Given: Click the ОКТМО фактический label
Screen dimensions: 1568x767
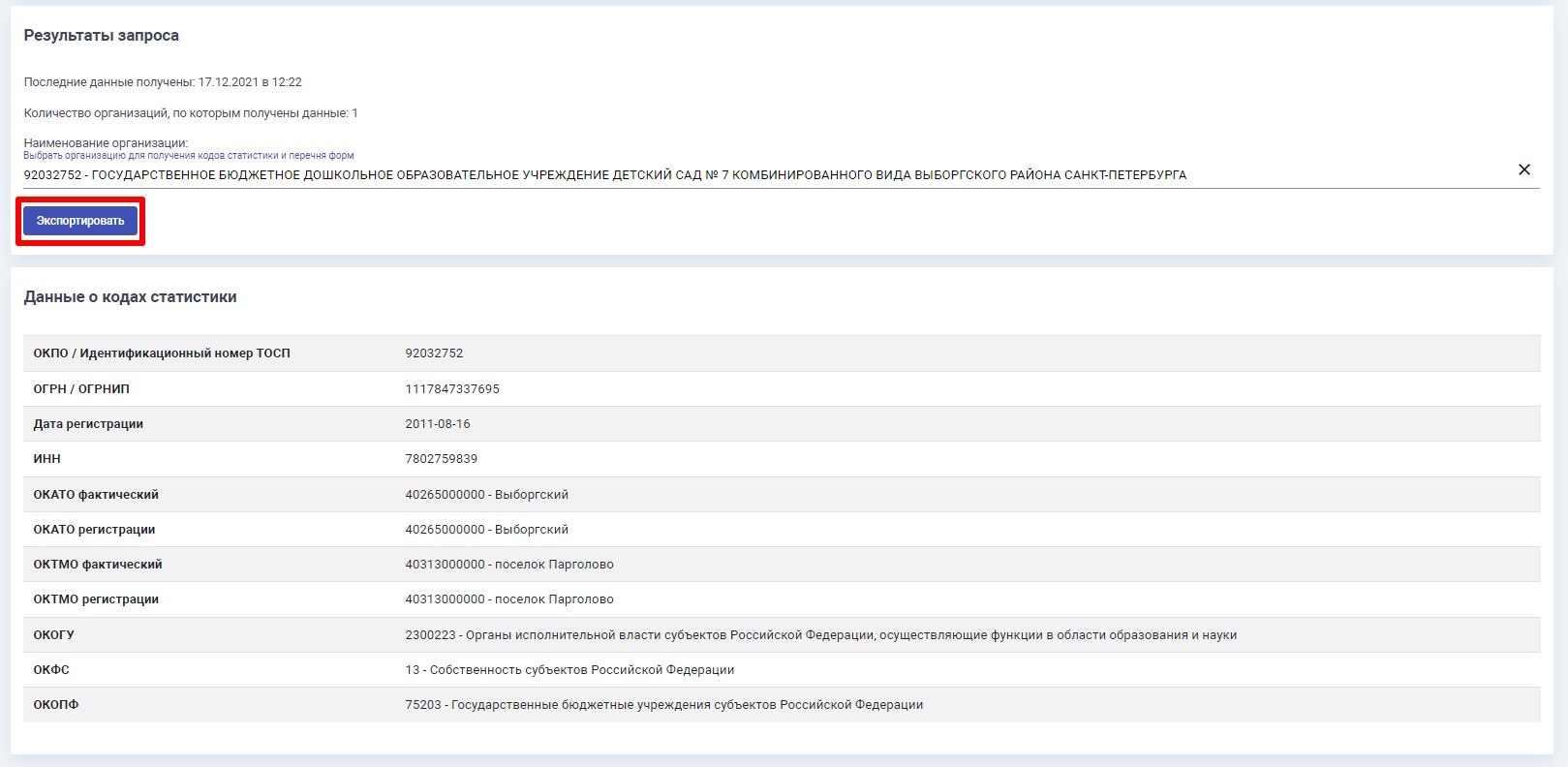Looking at the screenshot, I should point(98,565).
